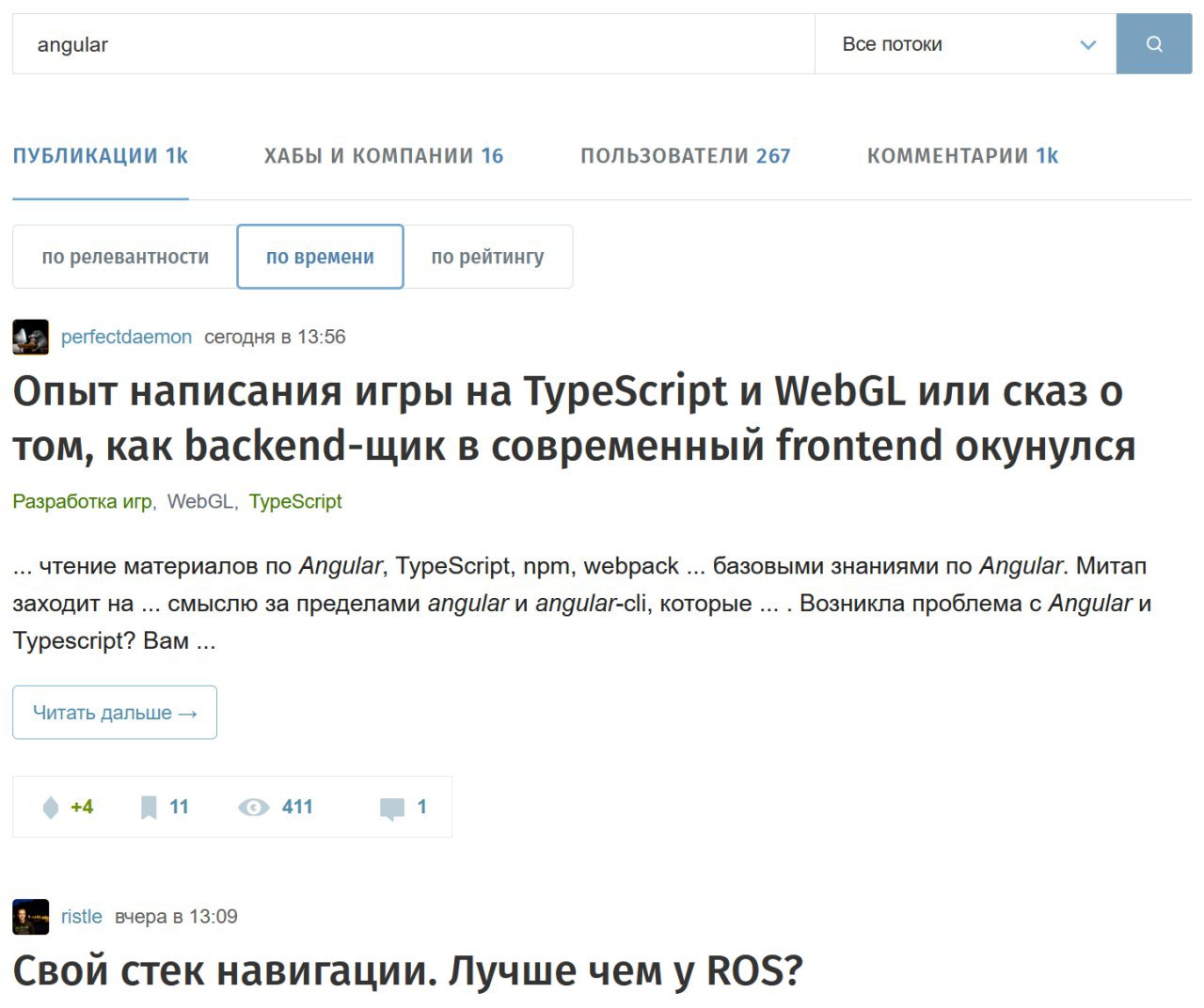The height and width of the screenshot is (1008, 1204).
Task: Open the 'Разработка игр' hub tag
Action: (82, 501)
